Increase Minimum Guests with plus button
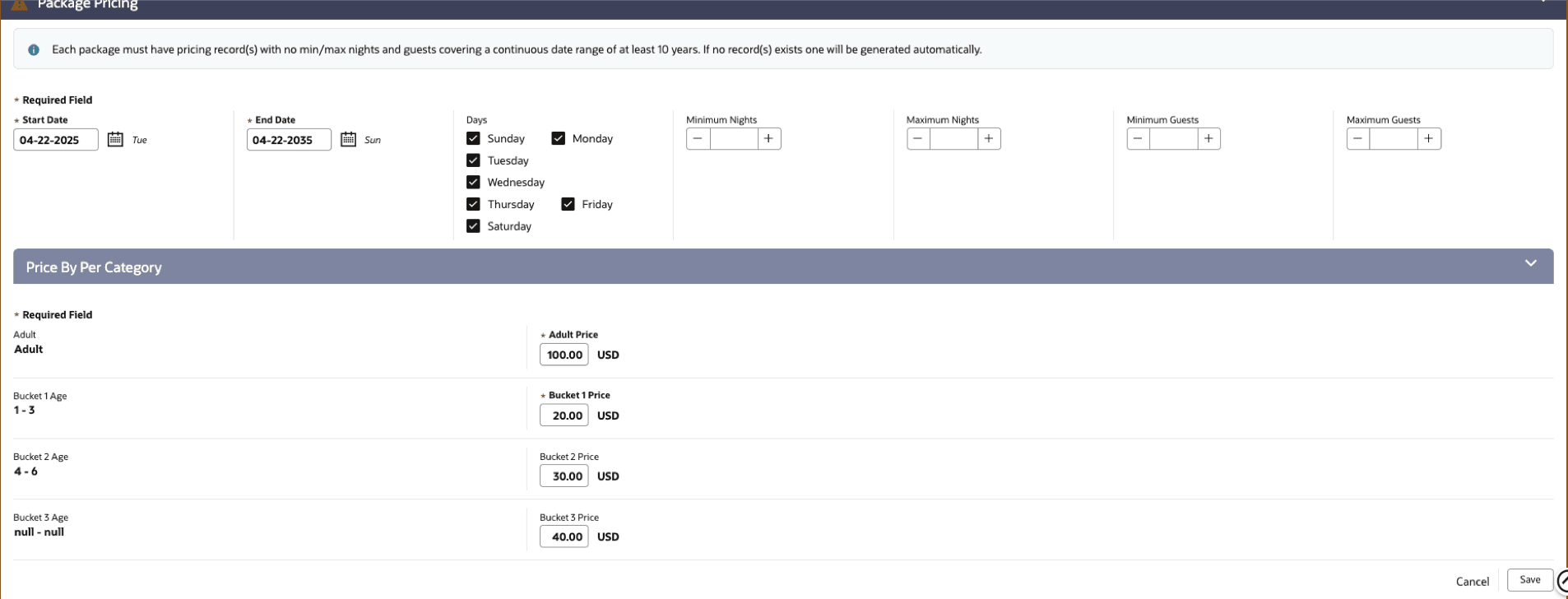Viewport: 1568px width, 599px height. [x=1208, y=139]
